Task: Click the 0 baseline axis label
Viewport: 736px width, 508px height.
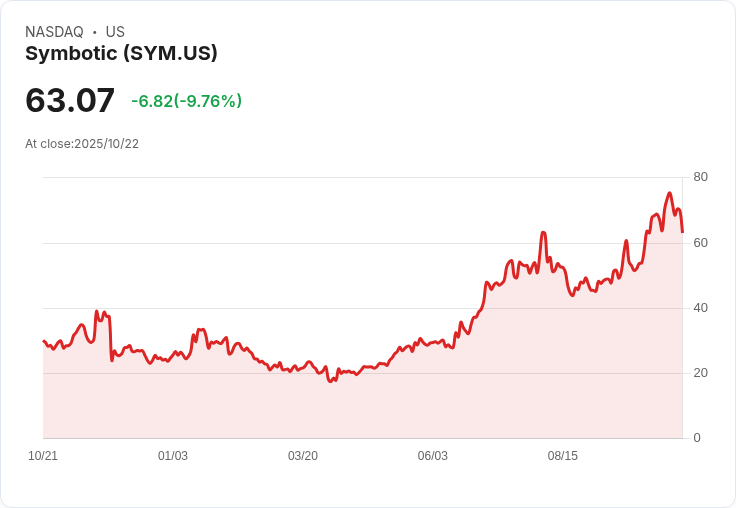Action: [x=697, y=438]
